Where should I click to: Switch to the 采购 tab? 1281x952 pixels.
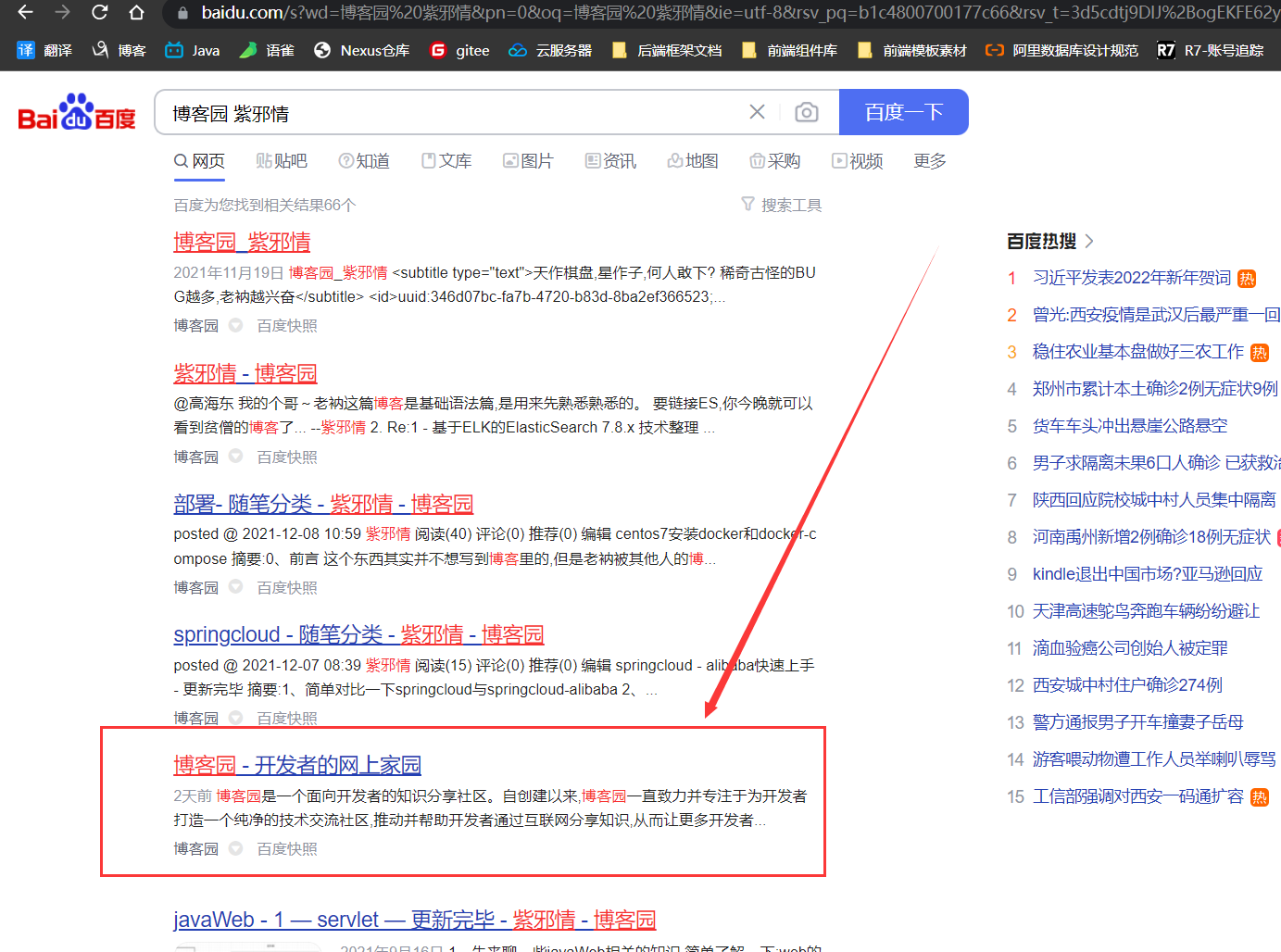click(x=775, y=161)
